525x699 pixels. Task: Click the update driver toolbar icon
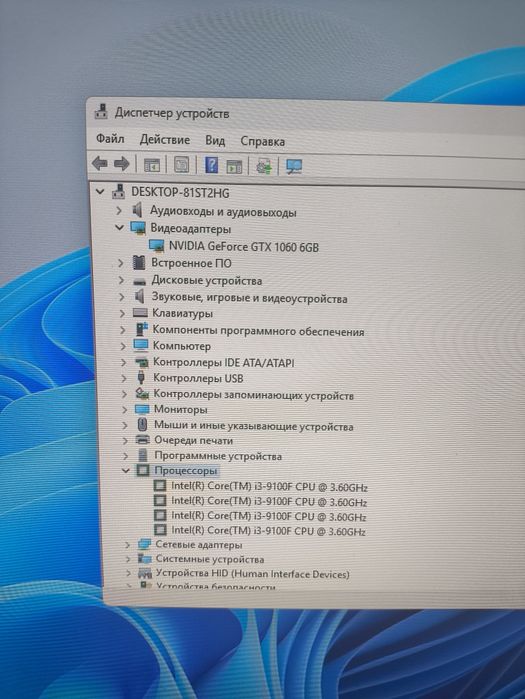263,167
